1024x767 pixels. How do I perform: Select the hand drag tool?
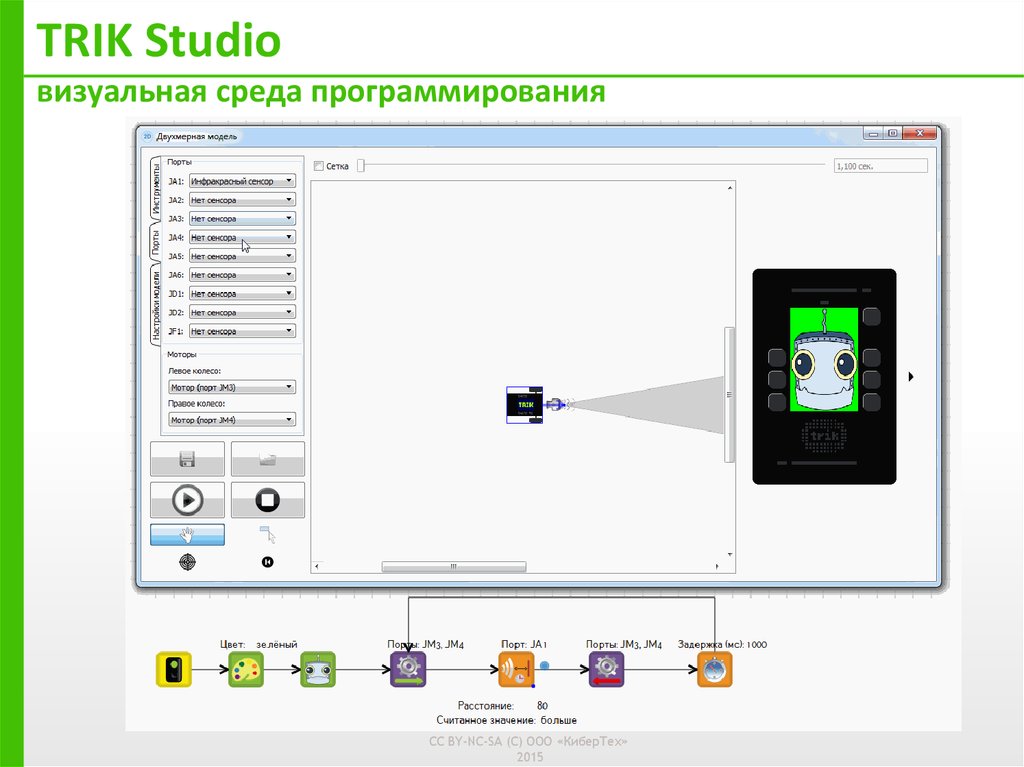pos(187,535)
